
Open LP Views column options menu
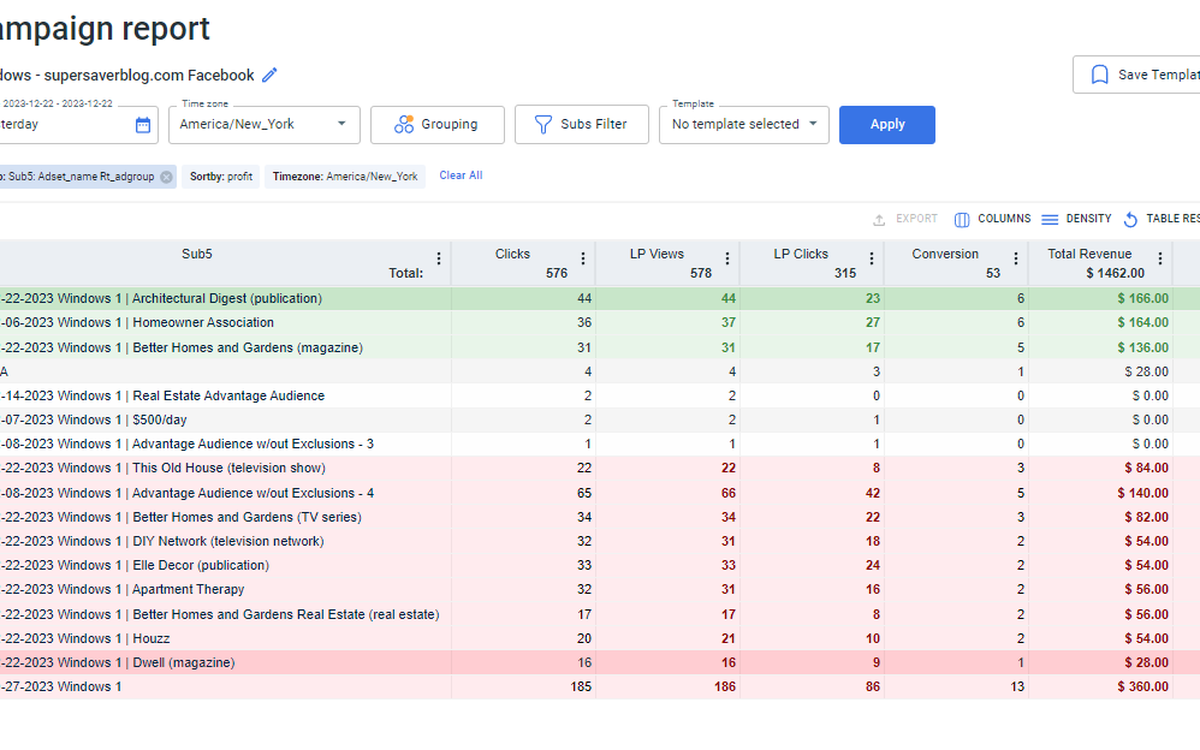727,258
